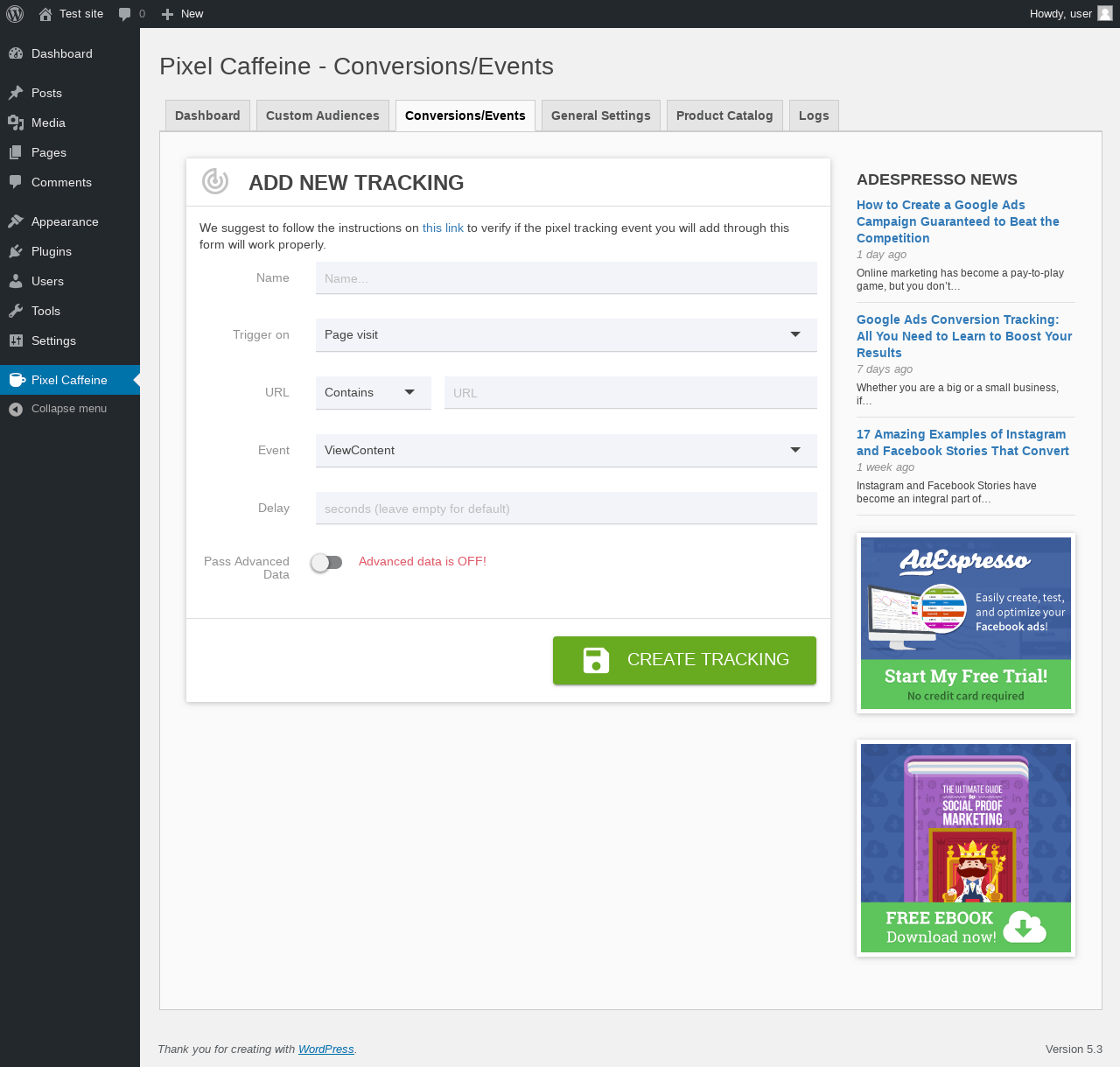Screen dimensions: 1120x1067
Task: Expand the URL Contains dropdown
Action: tap(373, 392)
